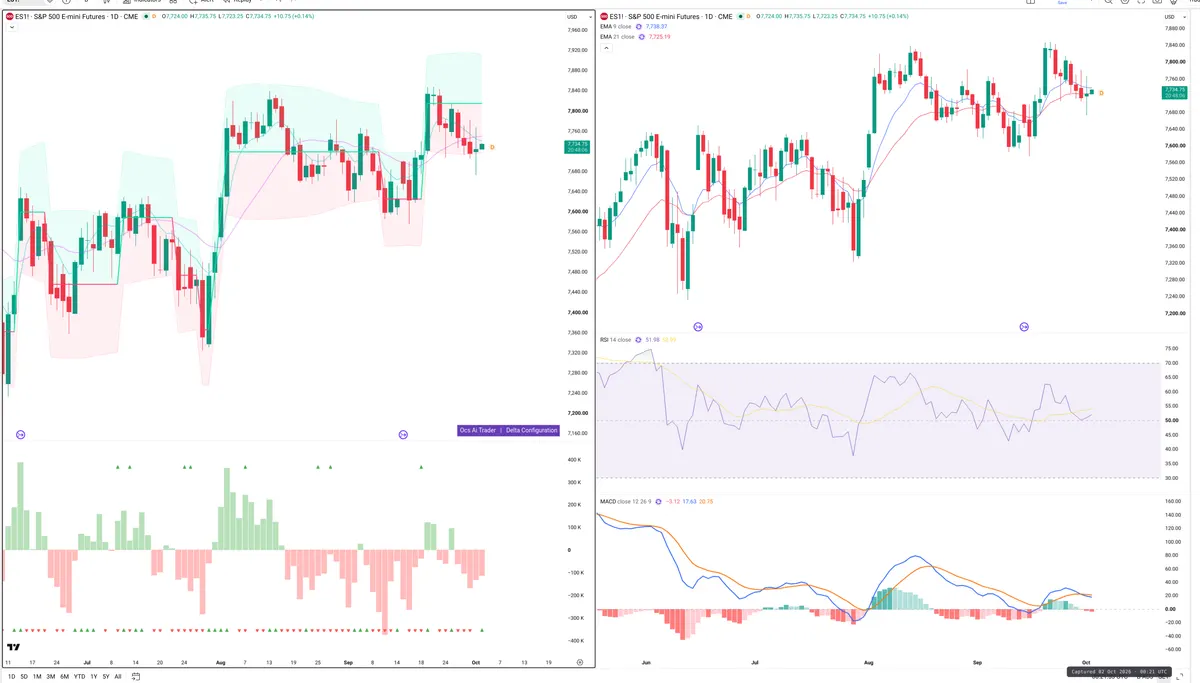Click the ES1! symbol logo on right chart
1200x683 pixels.
(604, 17)
